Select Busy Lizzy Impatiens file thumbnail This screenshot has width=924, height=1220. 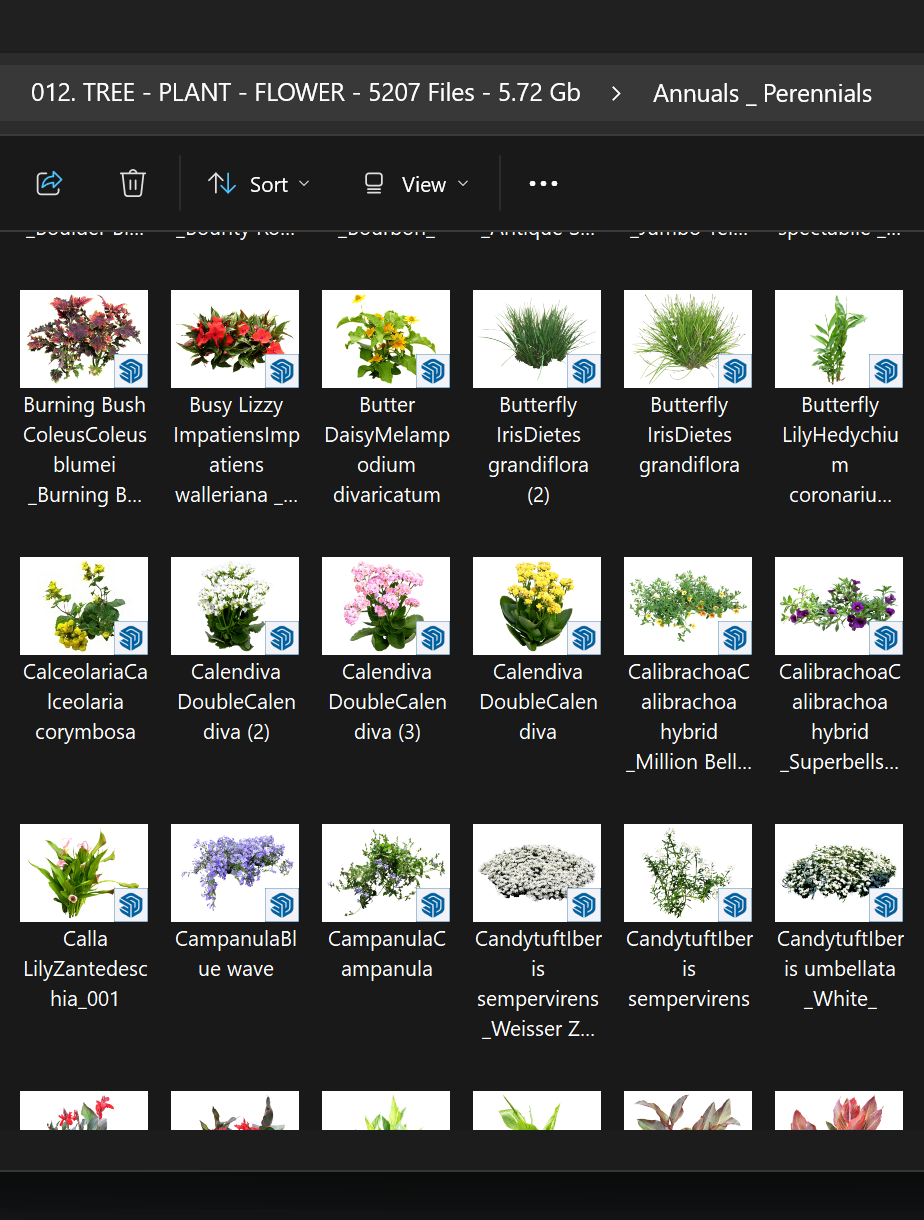(x=235, y=339)
